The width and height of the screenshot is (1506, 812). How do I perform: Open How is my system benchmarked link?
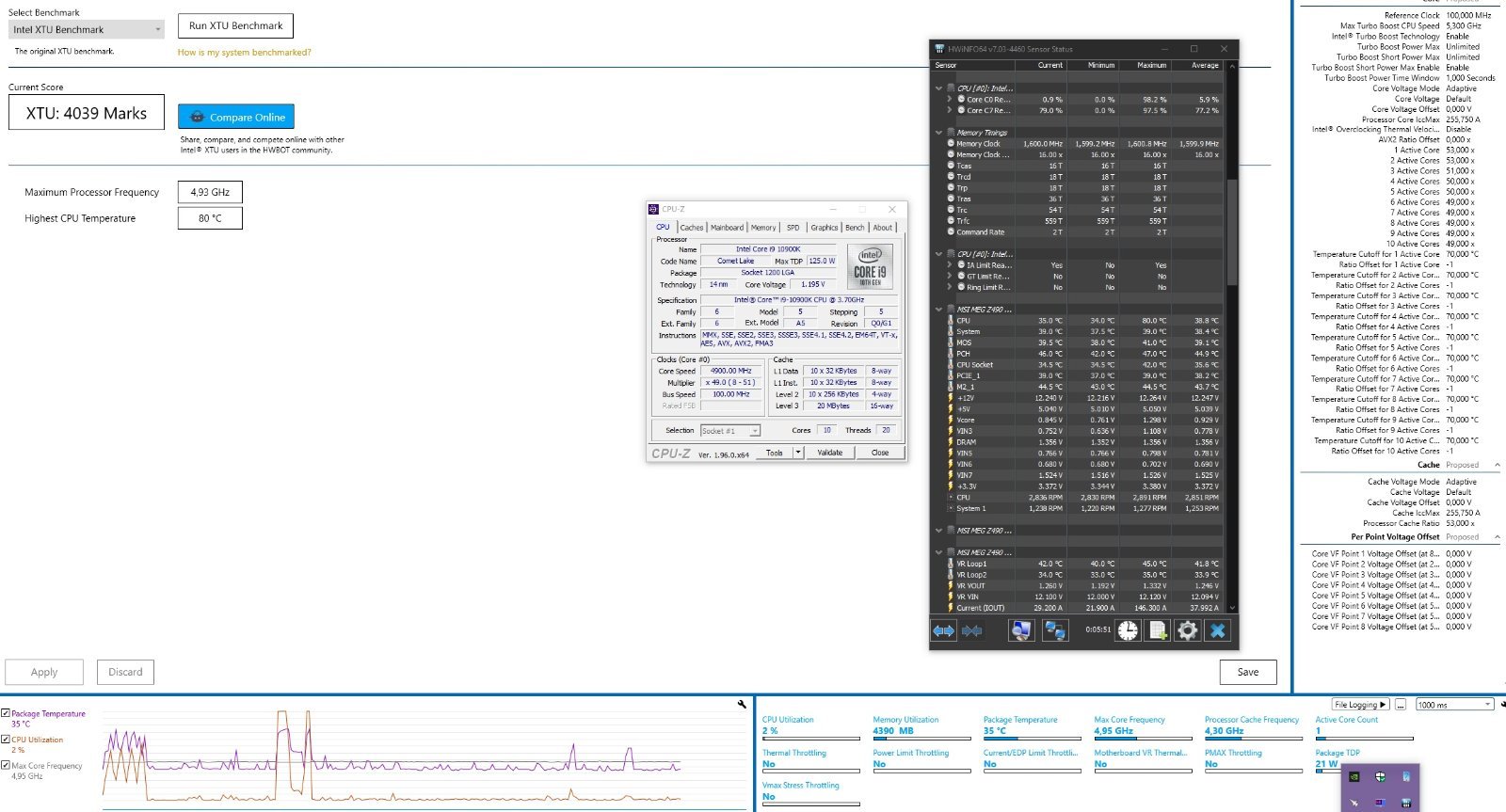coord(244,53)
